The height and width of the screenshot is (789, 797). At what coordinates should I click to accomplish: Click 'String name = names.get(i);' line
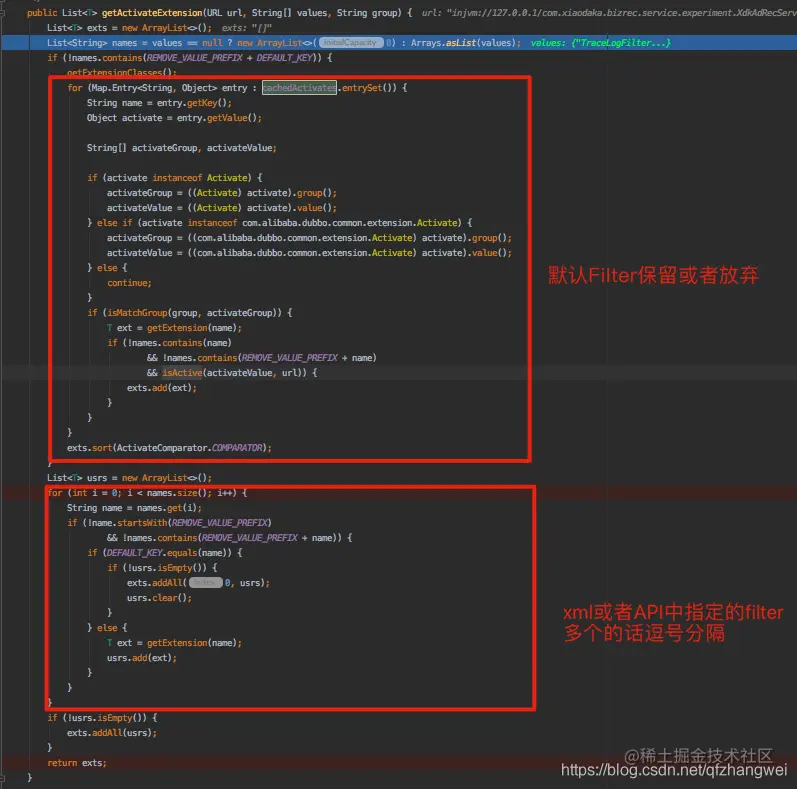(x=134, y=508)
